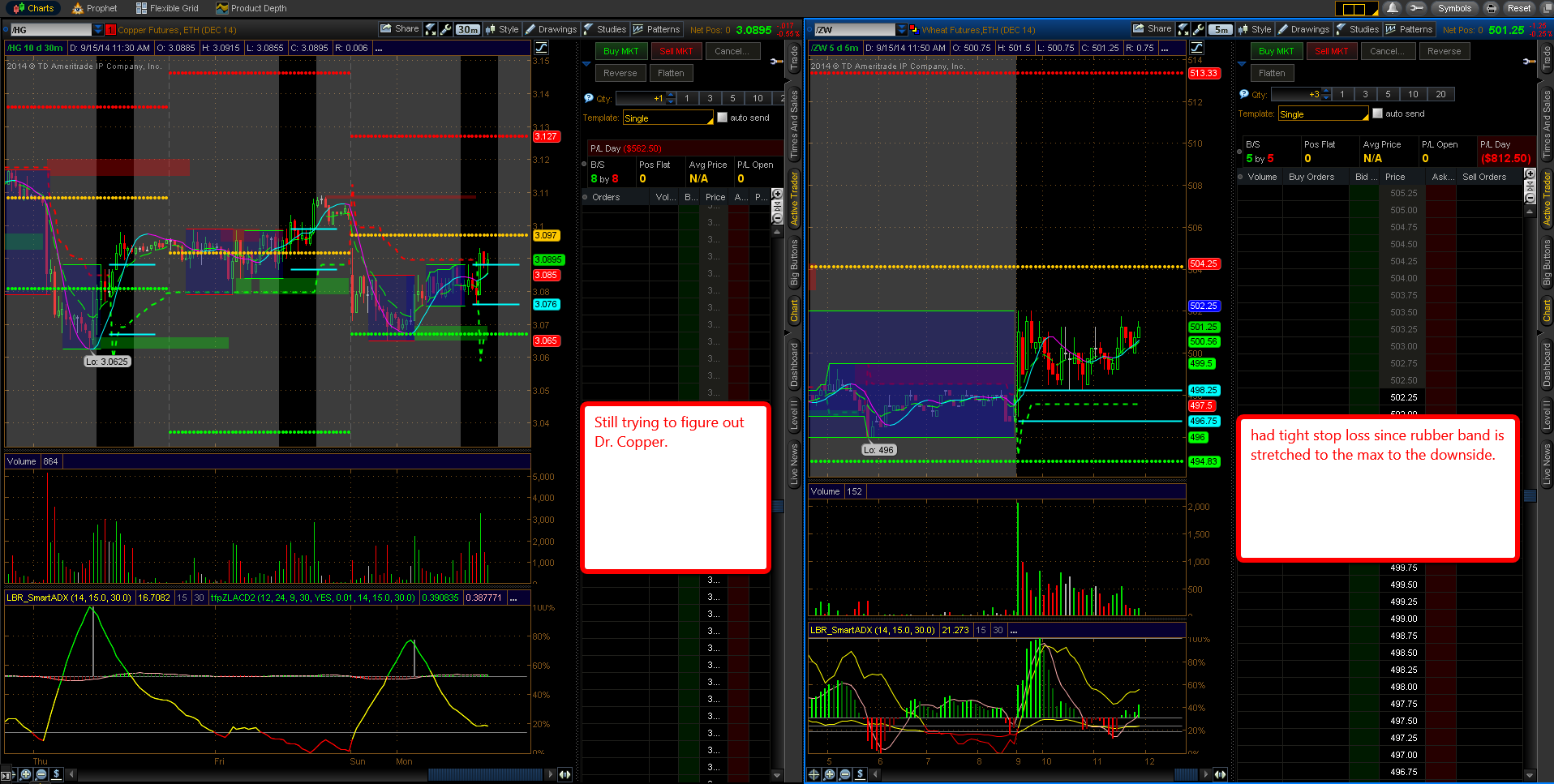Open wheat chart Drawings menu
The image size is (1554, 784).
(x=1303, y=29)
